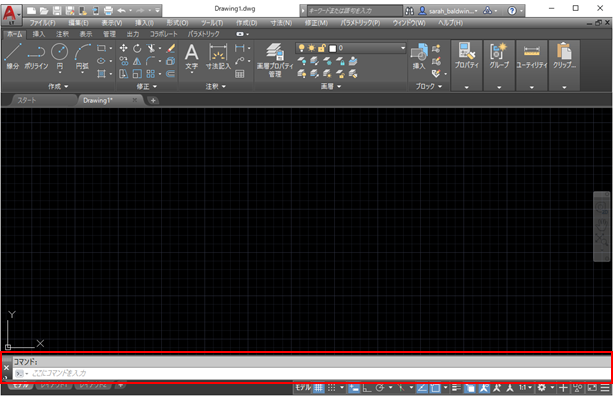Select the Fillet tool icon

(x=151, y=61)
